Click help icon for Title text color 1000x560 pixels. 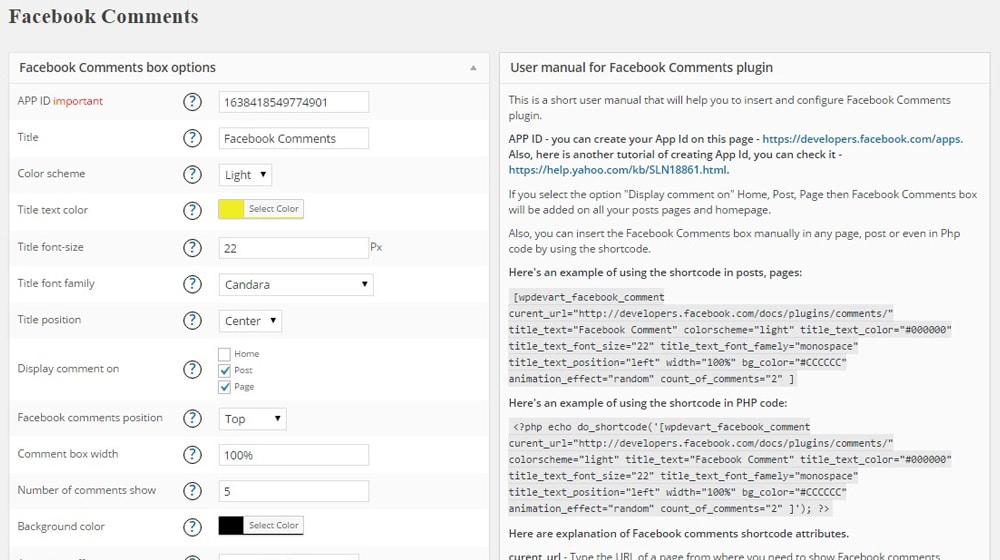[192, 210]
